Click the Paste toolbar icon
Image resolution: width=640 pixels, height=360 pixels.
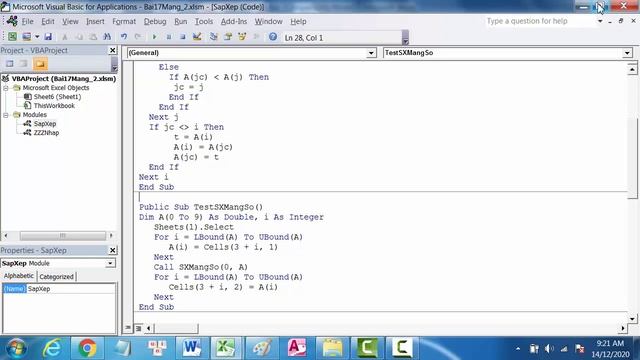pyautogui.click(x=93, y=37)
